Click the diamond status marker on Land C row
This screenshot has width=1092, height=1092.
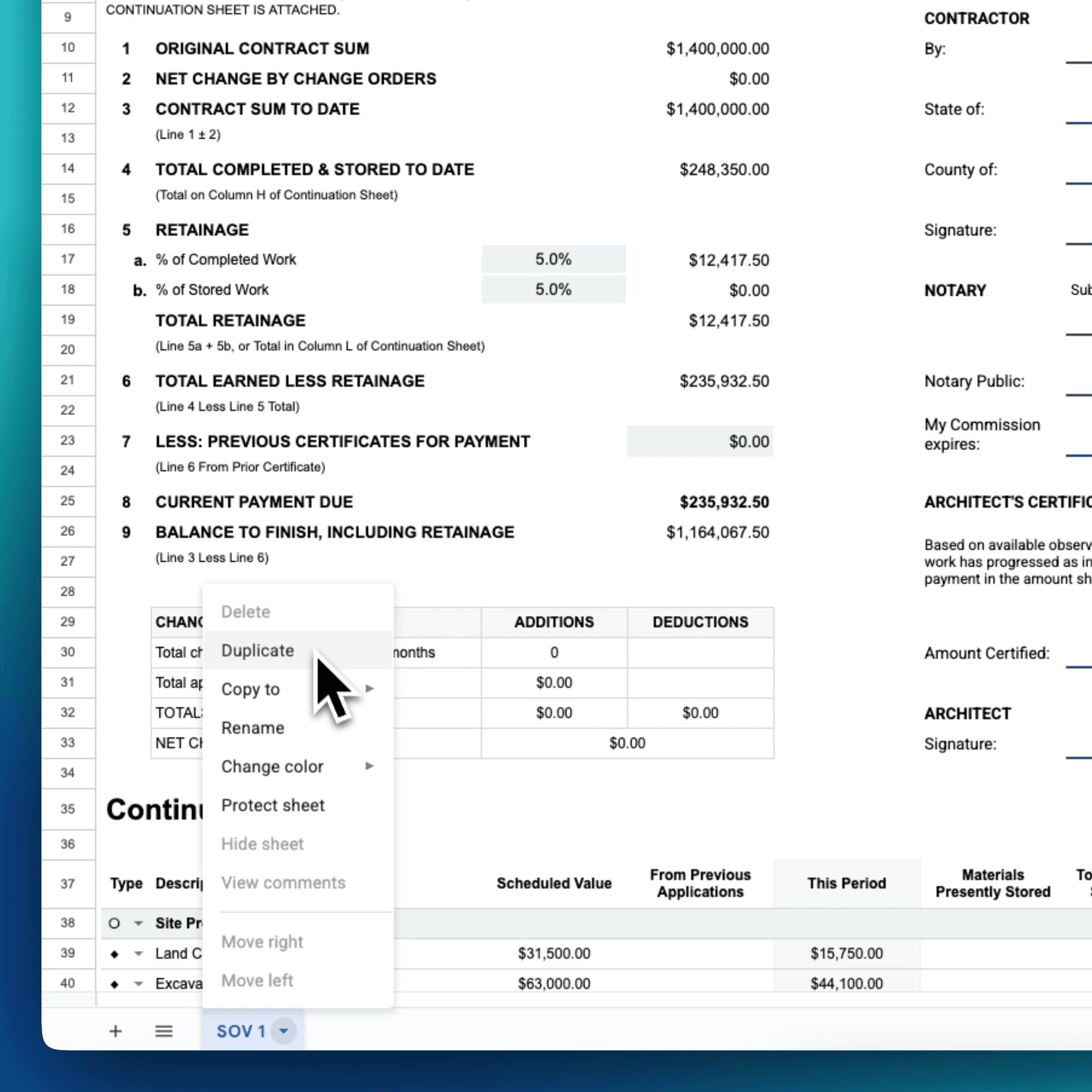[115, 953]
